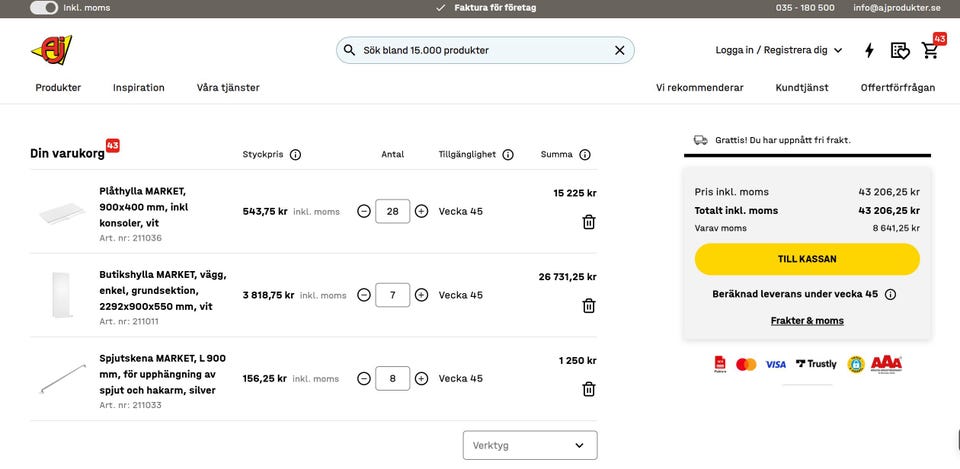The height and width of the screenshot is (469, 960).
Task: Click TILL KASSAN button
Action: (x=807, y=259)
